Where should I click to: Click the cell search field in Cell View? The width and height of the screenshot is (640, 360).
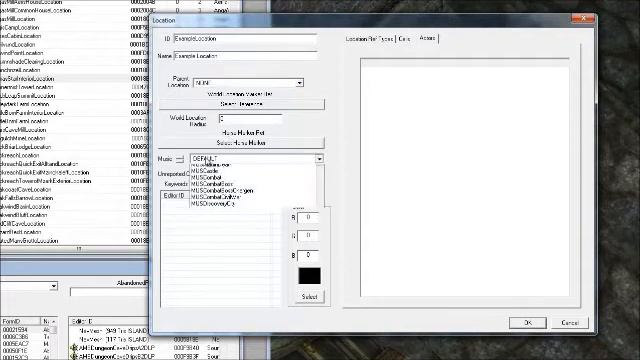click(x=109, y=292)
